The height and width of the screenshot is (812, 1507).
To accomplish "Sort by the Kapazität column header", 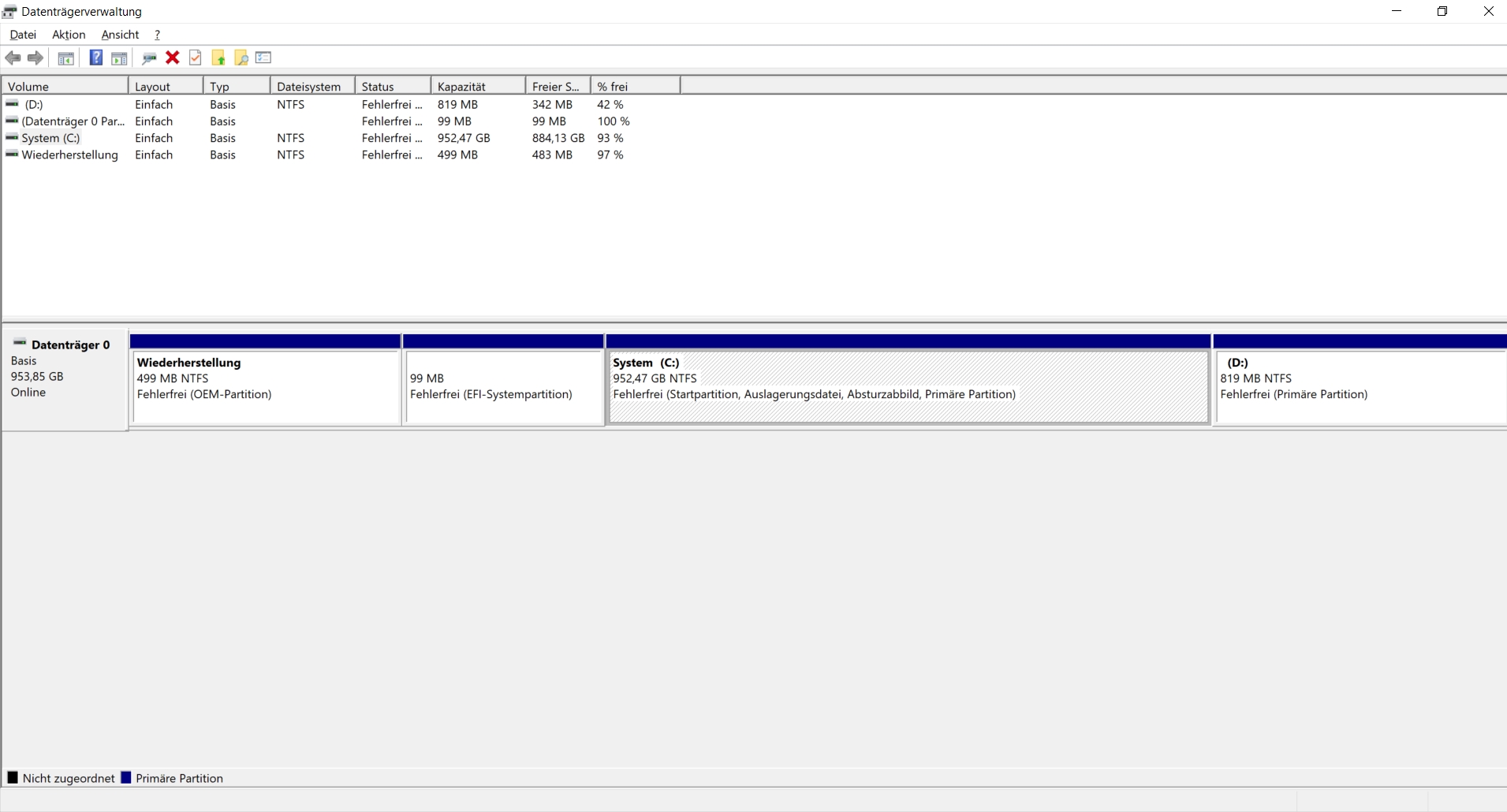I will [x=478, y=86].
